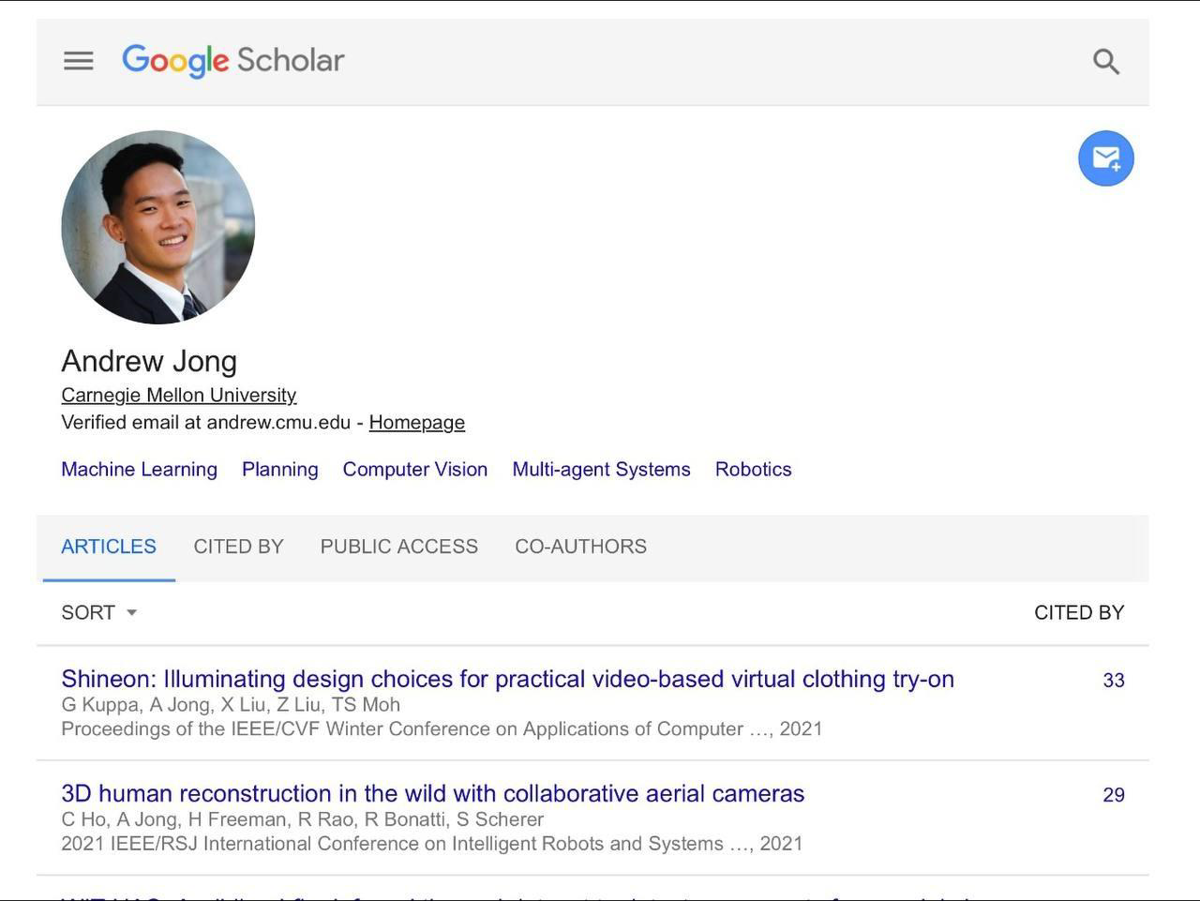Image resolution: width=1200 pixels, height=901 pixels.
Task: Select the Machine Learning interest tag
Action: point(139,469)
